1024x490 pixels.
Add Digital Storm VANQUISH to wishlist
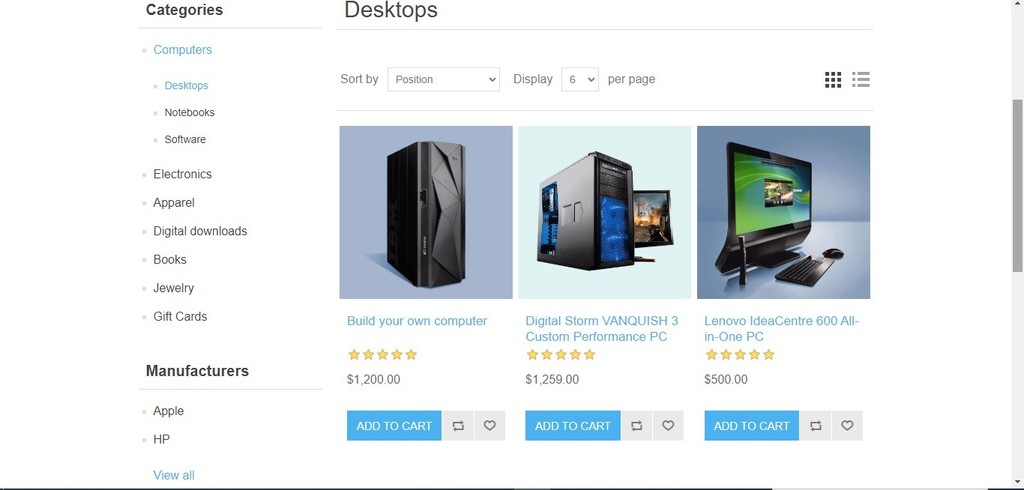pos(668,425)
